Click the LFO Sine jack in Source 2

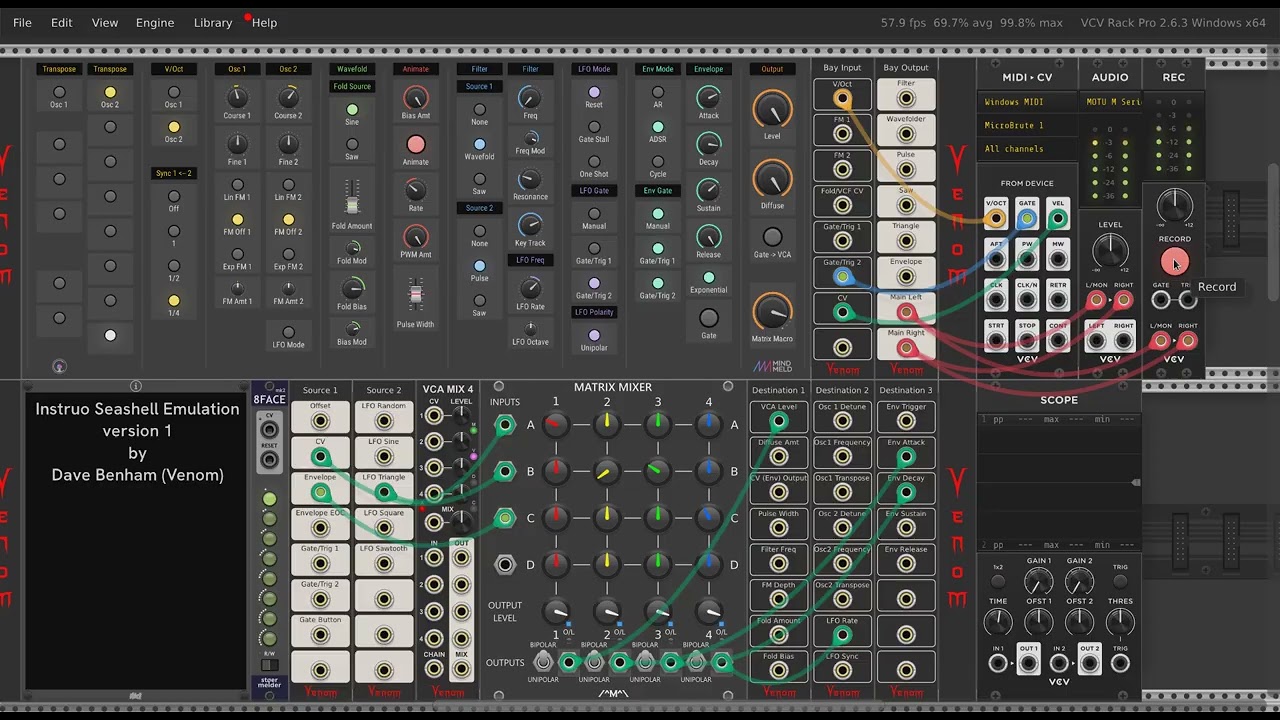pos(384,457)
